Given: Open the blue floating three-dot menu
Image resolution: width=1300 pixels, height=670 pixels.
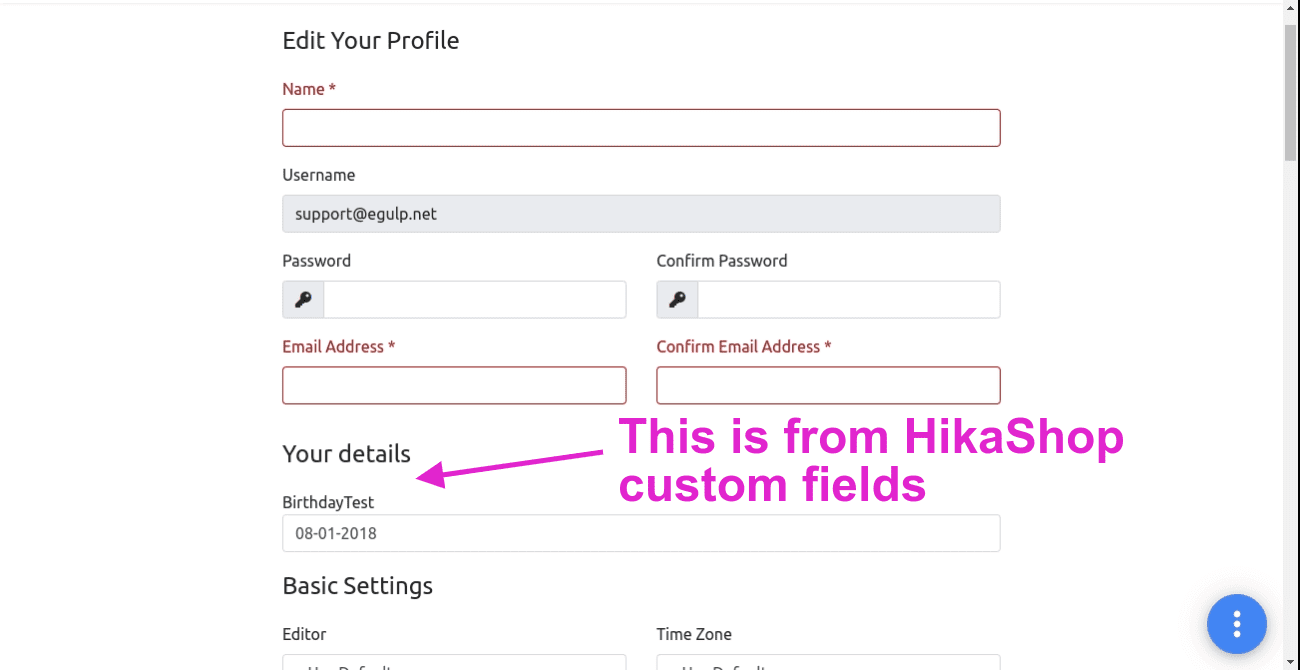Looking at the screenshot, I should 1236,624.
